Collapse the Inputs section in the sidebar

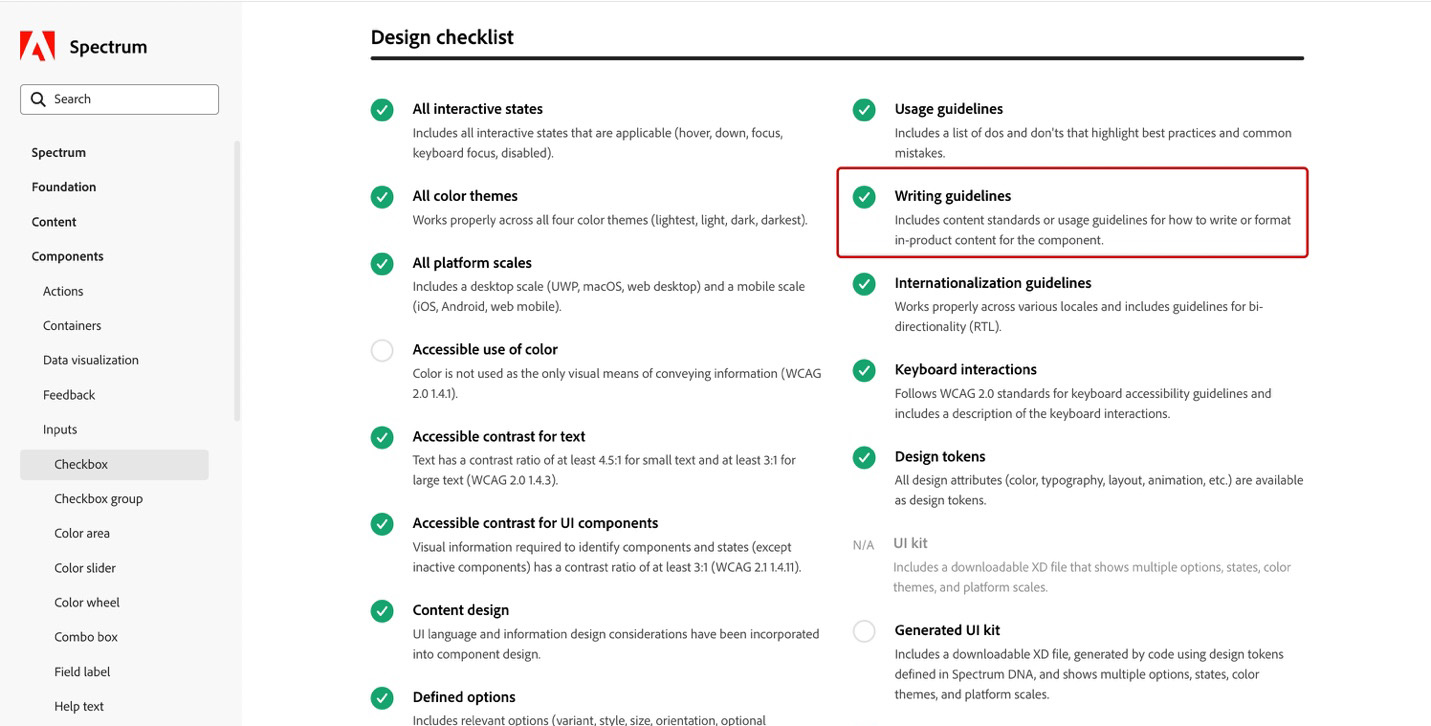[59, 429]
